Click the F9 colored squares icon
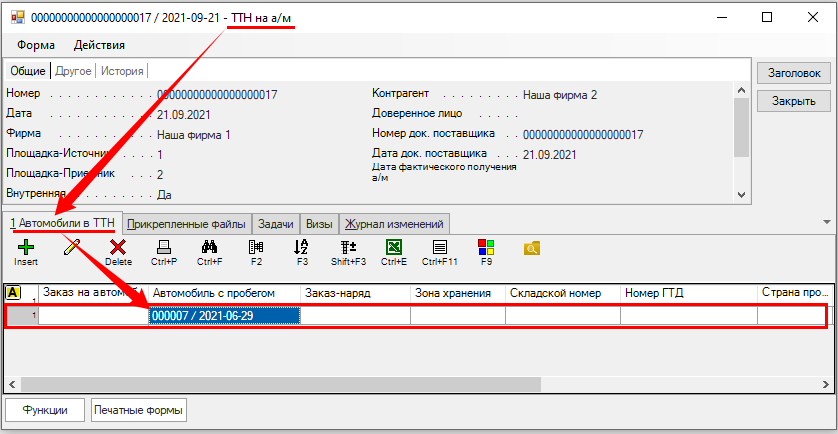This screenshot has height=434, width=838. tap(486, 246)
